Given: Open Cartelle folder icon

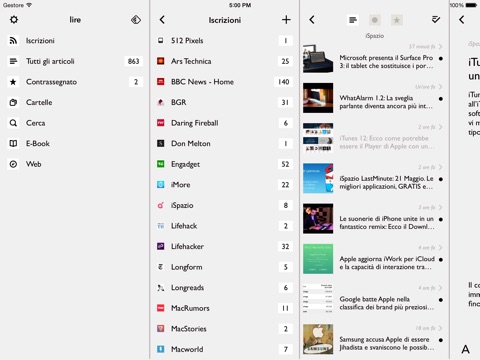Looking at the screenshot, I should pyautogui.click(x=13, y=102).
